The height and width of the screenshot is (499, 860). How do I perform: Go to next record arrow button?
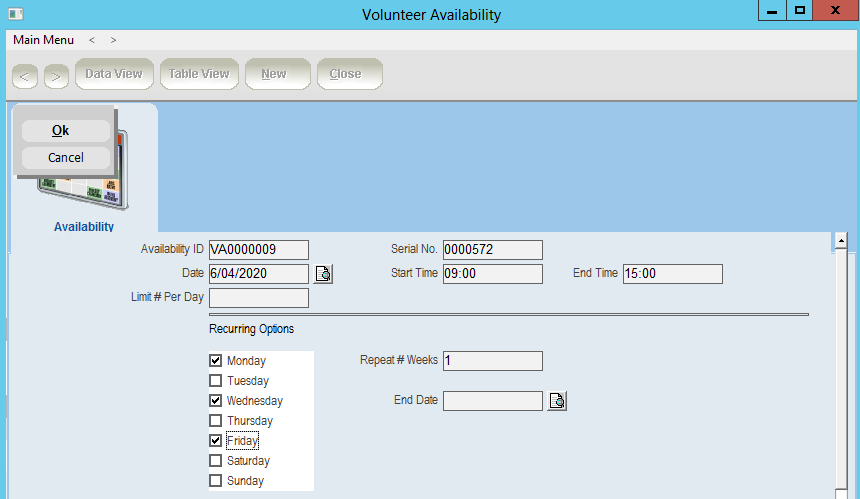tap(56, 75)
